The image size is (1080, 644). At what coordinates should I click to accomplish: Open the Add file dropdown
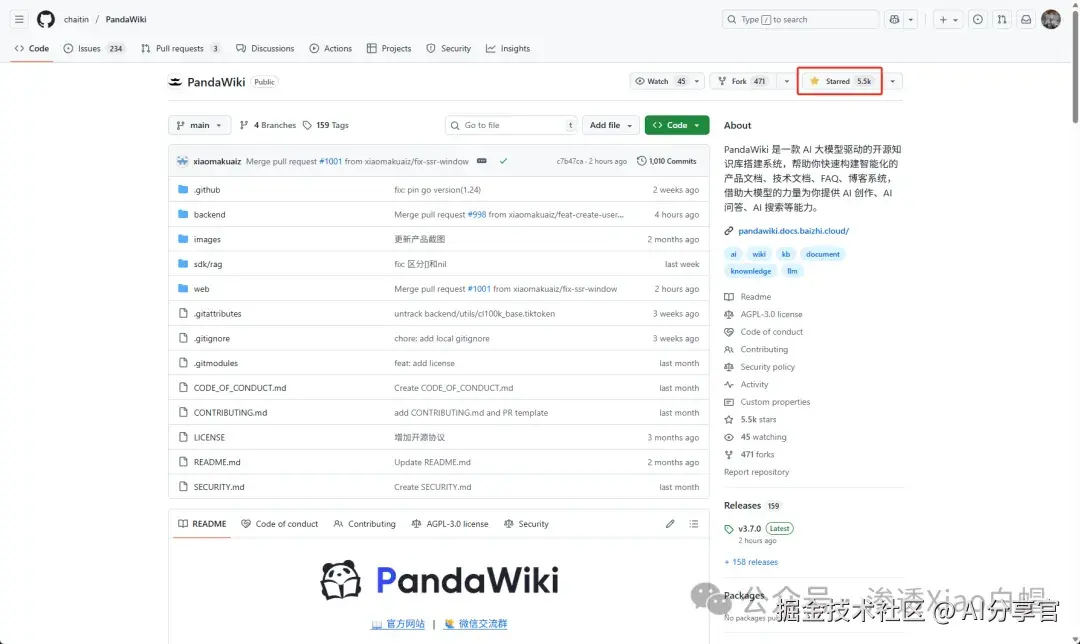point(611,125)
